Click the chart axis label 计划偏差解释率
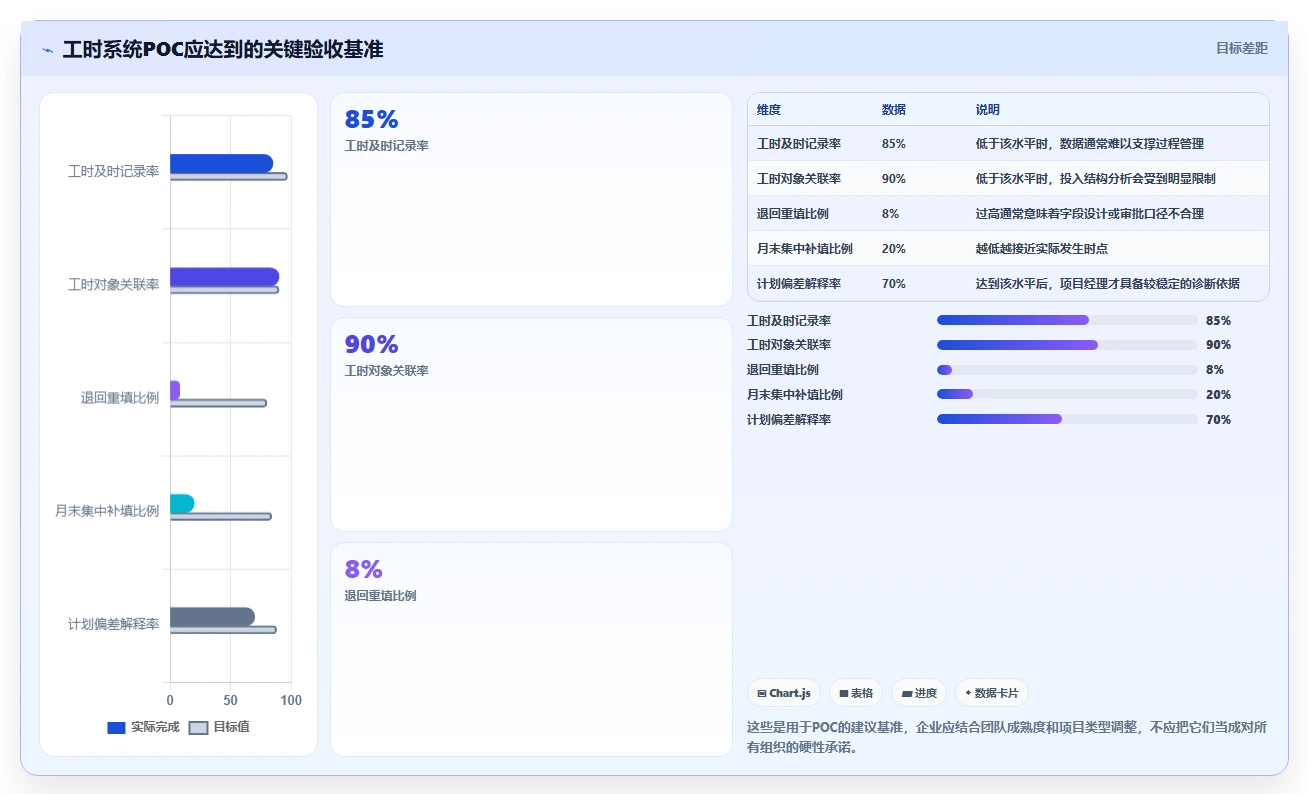Screen dimensions: 1309x794 pyautogui.click(x=113, y=624)
